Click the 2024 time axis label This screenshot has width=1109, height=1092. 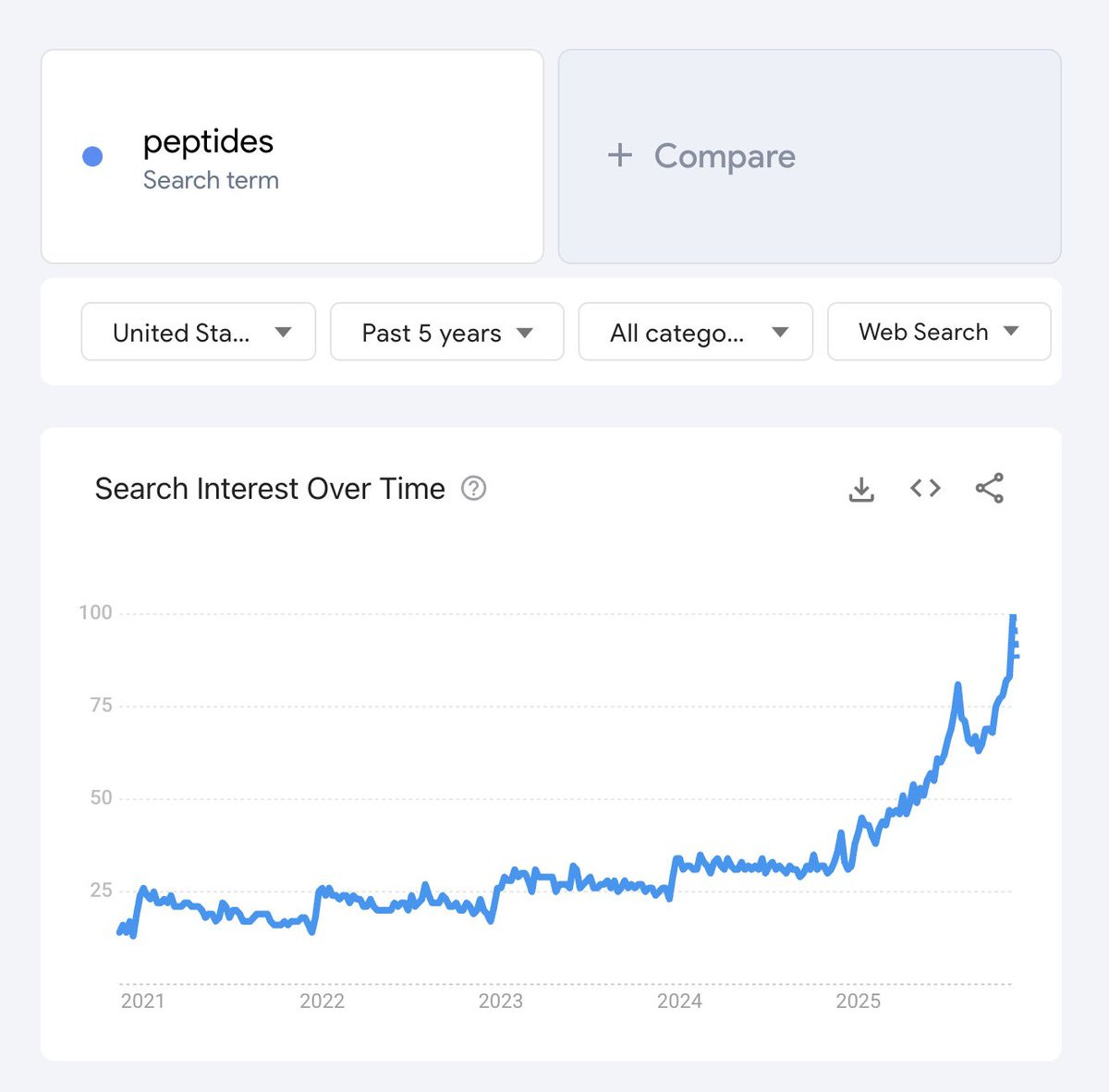click(679, 1001)
